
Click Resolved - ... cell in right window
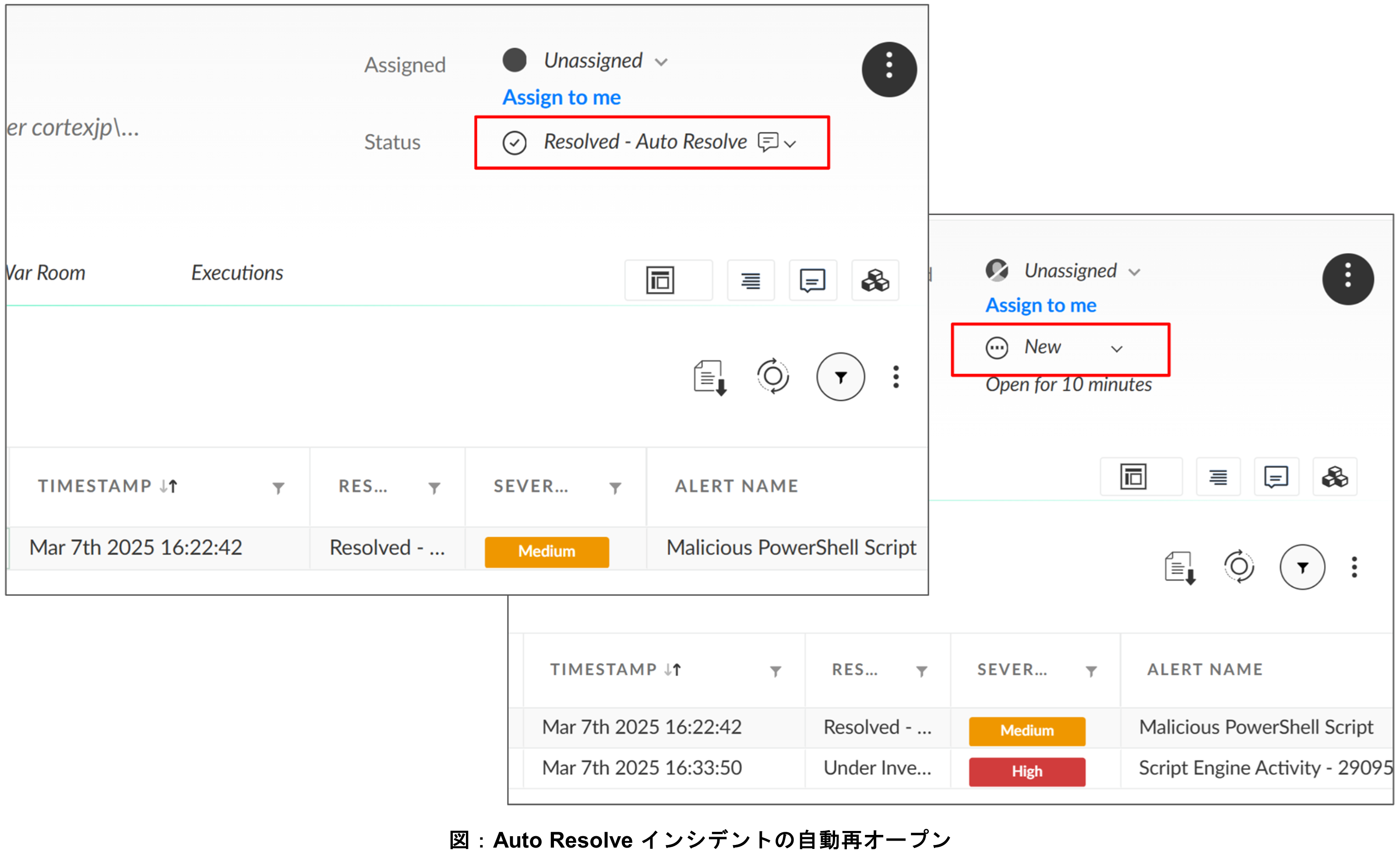point(877,728)
